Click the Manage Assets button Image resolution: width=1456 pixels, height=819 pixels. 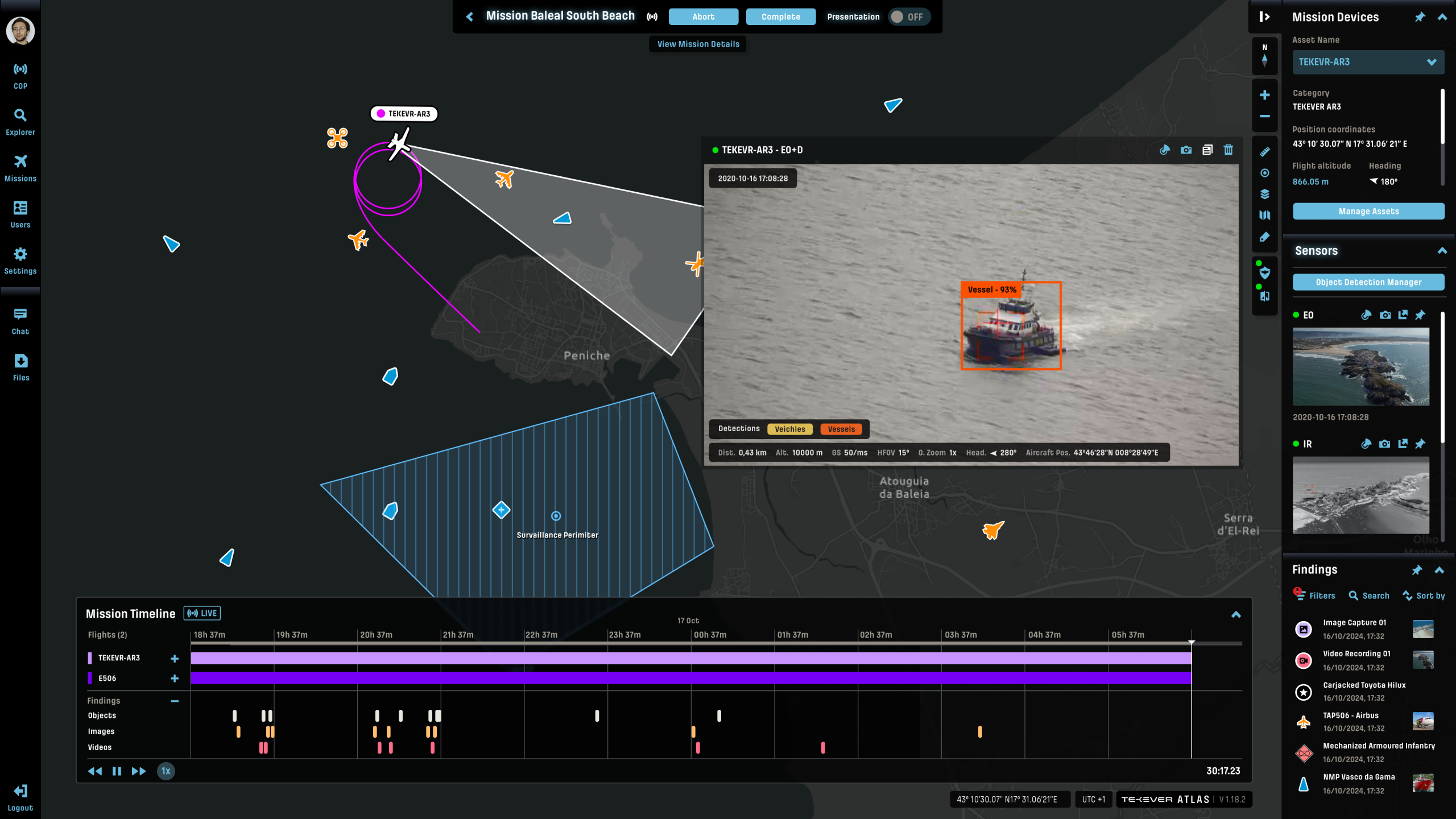(x=1368, y=211)
